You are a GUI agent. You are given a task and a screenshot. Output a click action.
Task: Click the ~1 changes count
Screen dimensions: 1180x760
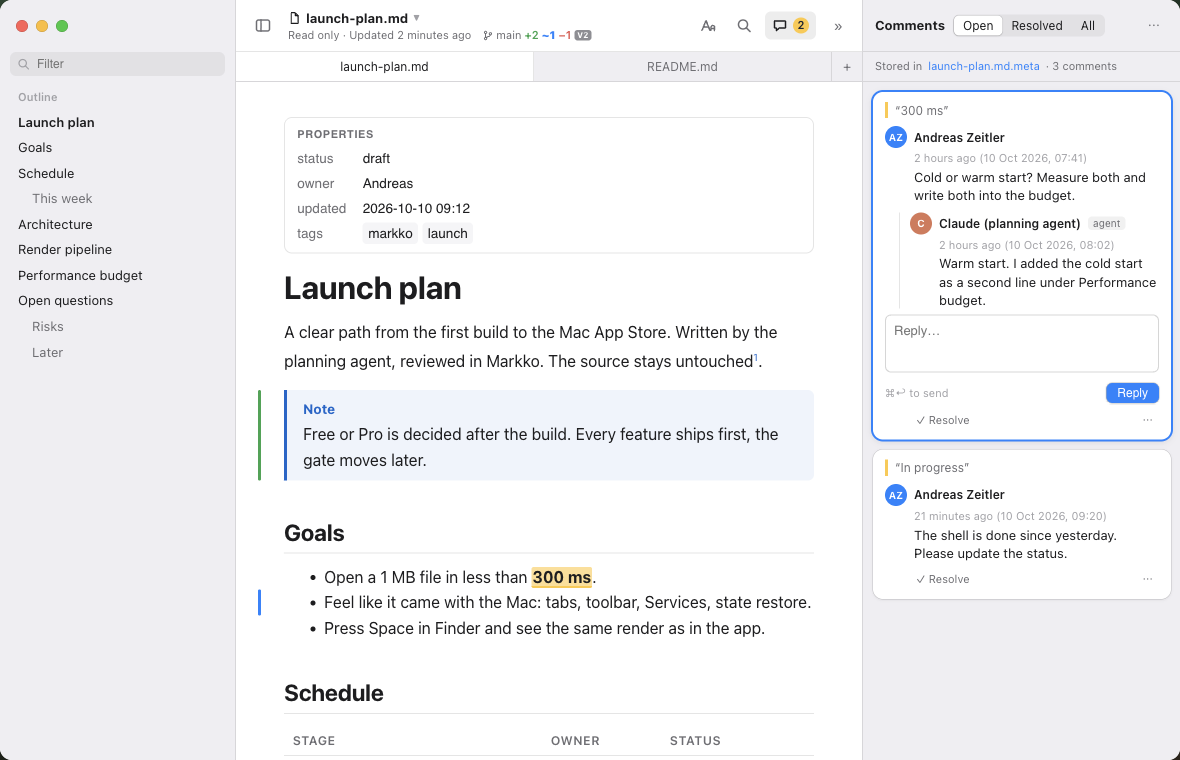tap(549, 35)
